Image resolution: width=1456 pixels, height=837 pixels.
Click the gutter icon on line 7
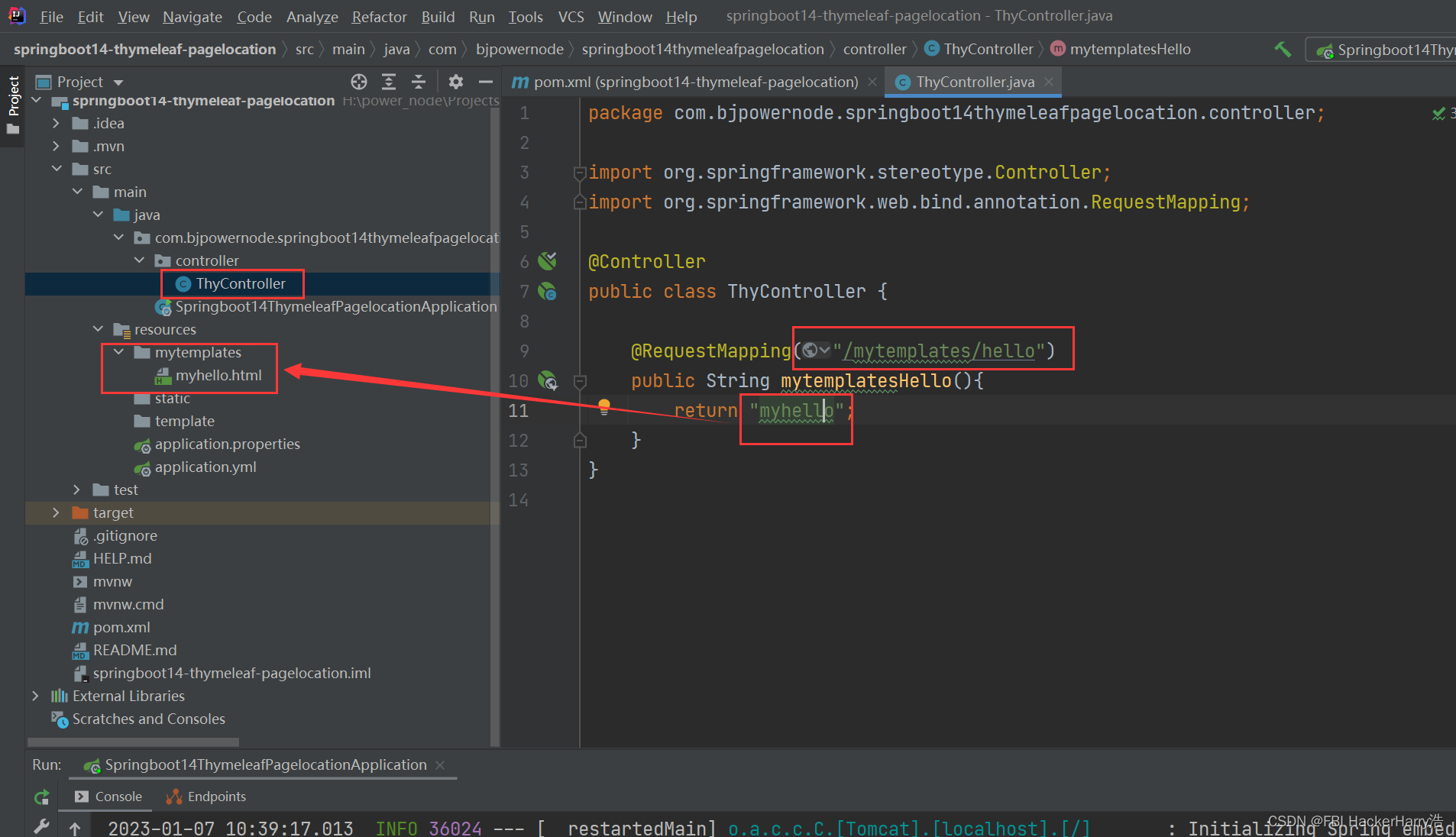click(547, 291)
